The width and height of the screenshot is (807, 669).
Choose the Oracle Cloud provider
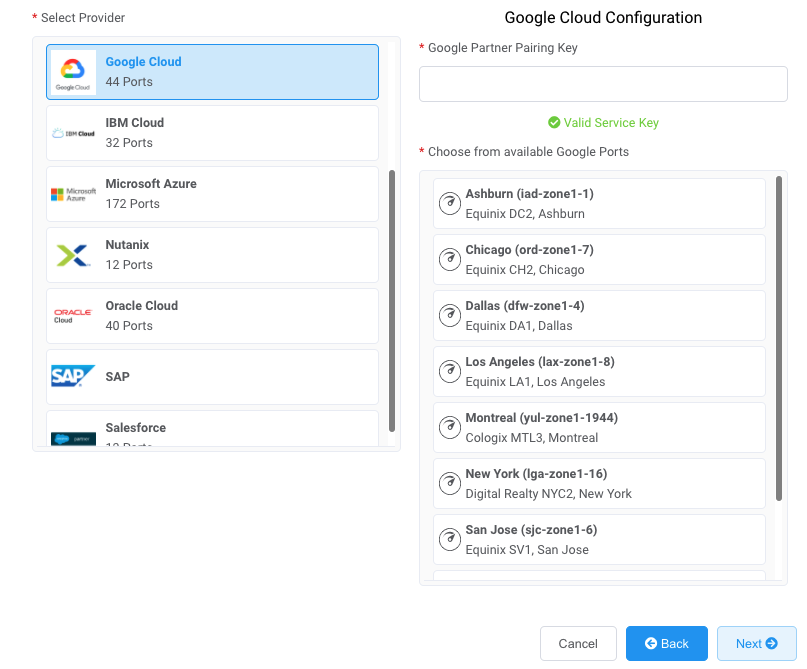coord(213,316)
